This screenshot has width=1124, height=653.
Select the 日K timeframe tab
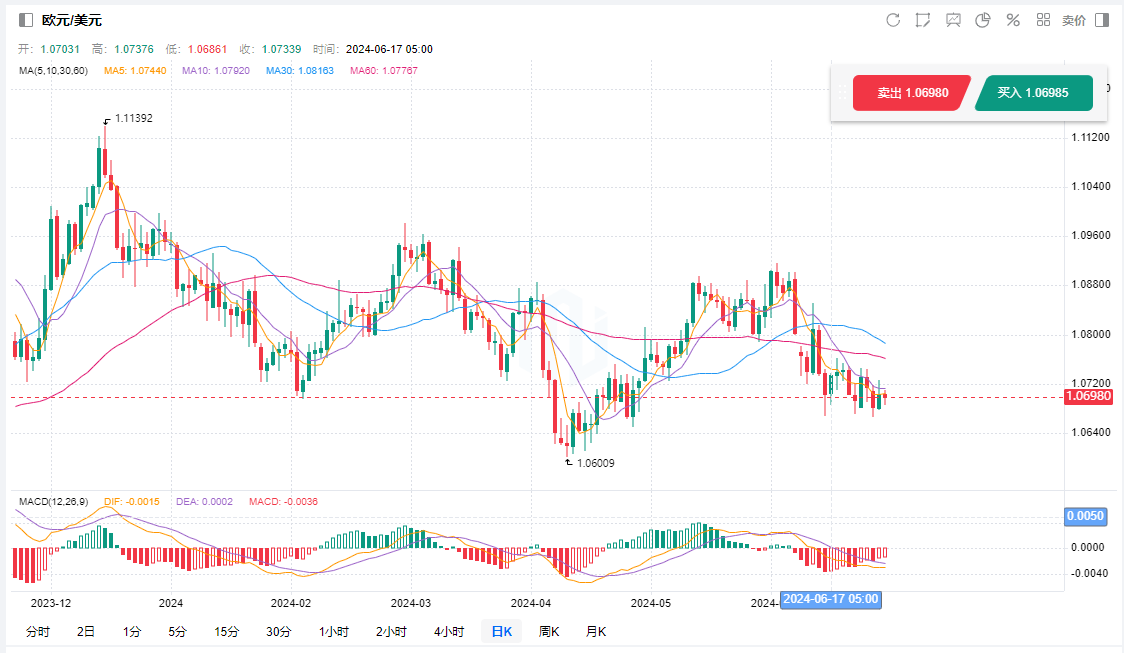point(501,631)
